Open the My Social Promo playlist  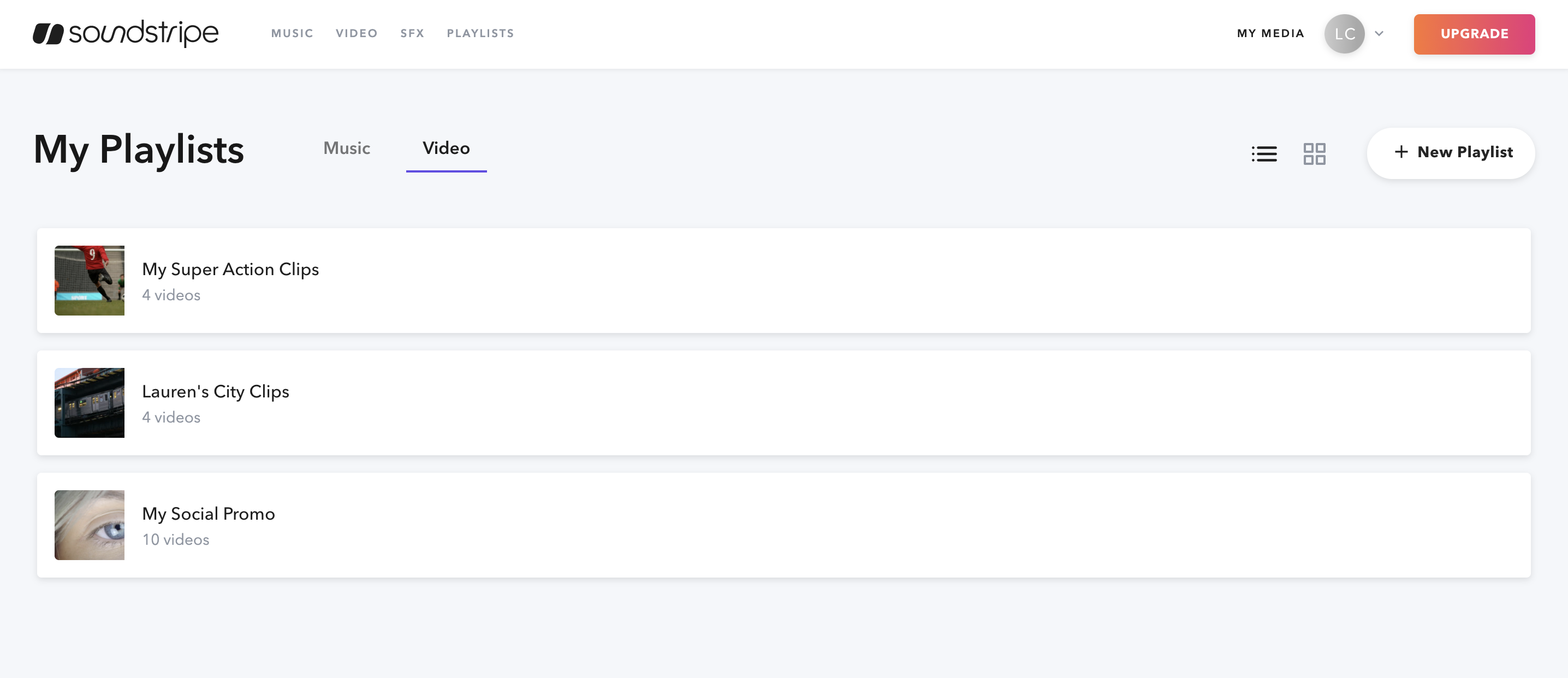(208, 513)
